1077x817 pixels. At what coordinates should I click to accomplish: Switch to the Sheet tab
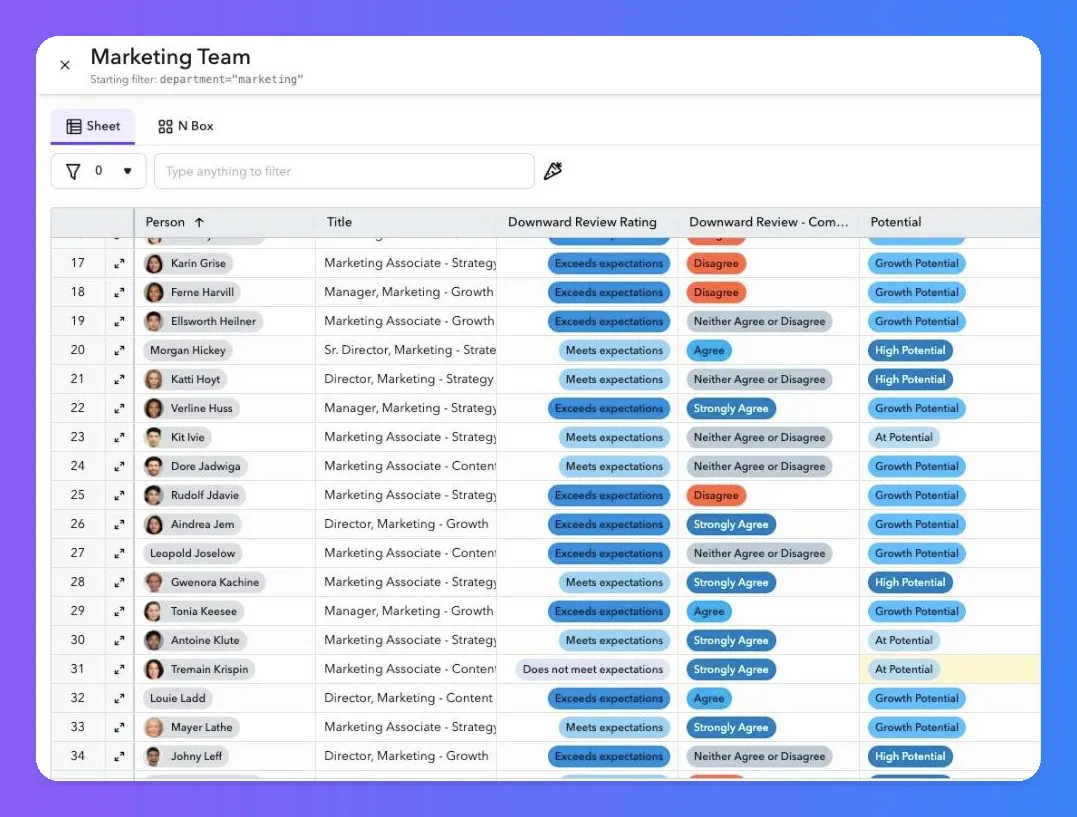click(x=93, y=126)
